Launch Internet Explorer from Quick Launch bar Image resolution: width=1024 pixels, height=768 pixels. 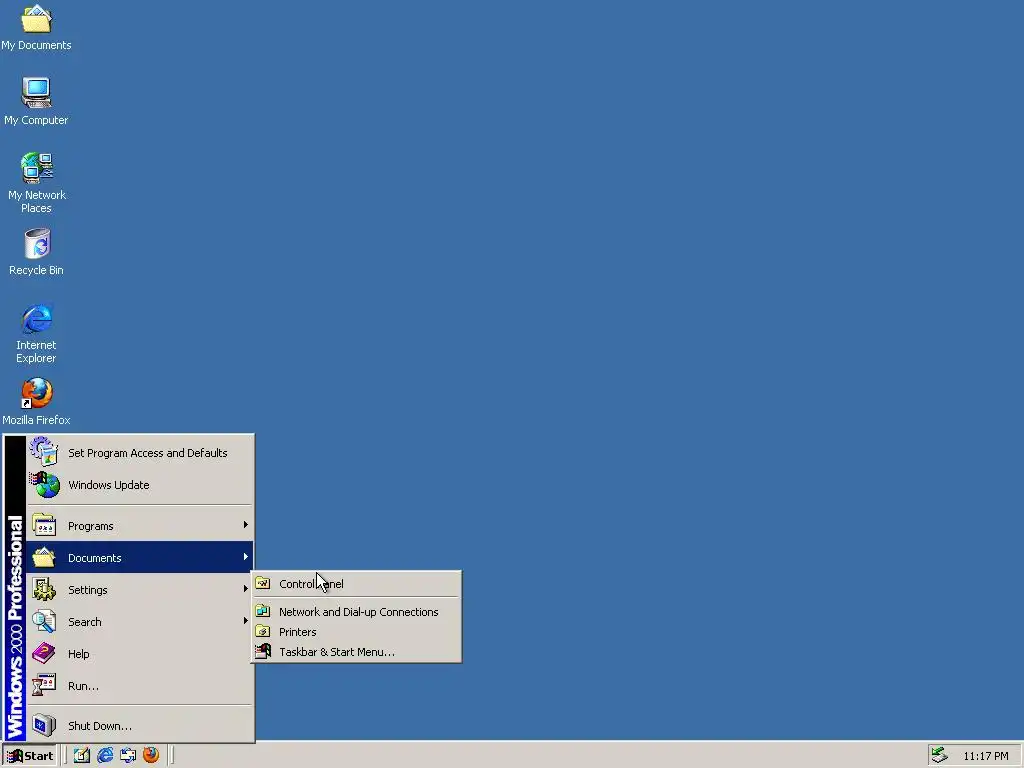click(104, 756)
